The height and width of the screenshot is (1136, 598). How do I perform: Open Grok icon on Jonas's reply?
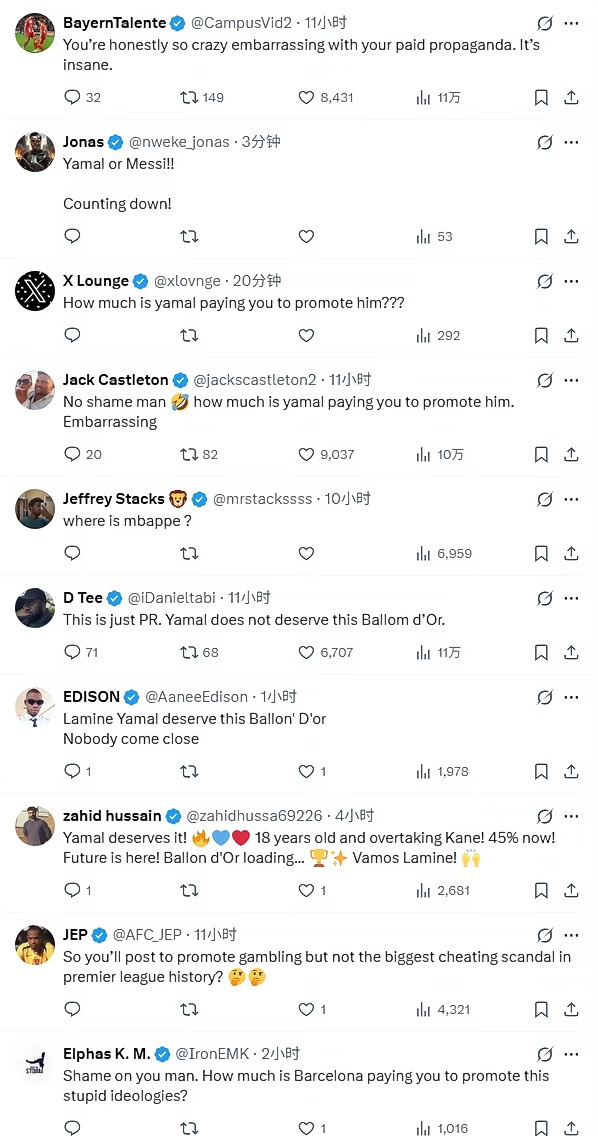pos(545,143)
